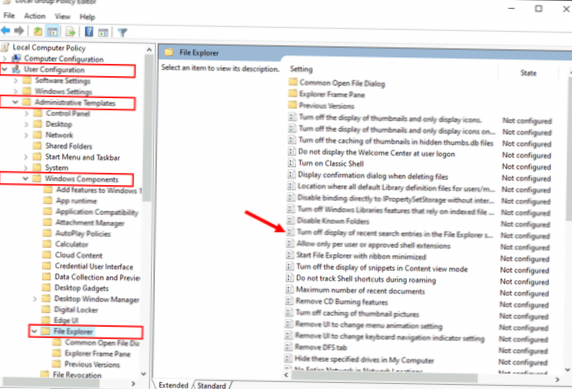Click the Cloud Content folder icon in tree
This screenshot has width=572, height=389.
tap(47, 255)
